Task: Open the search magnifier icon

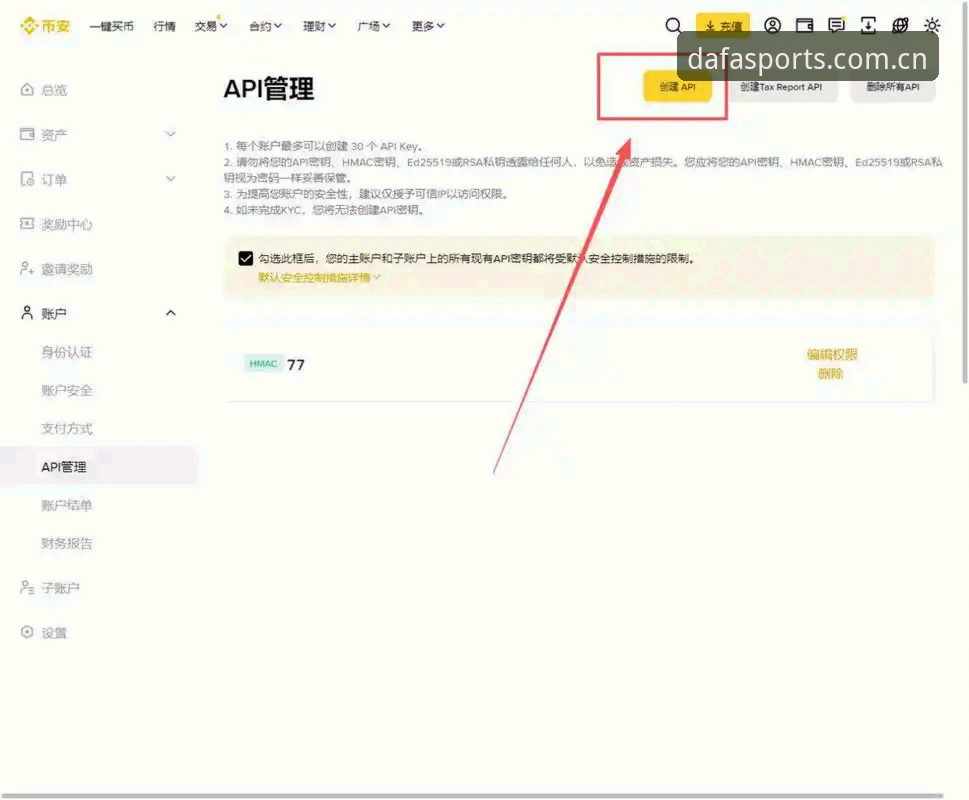Action: [673, 25]
